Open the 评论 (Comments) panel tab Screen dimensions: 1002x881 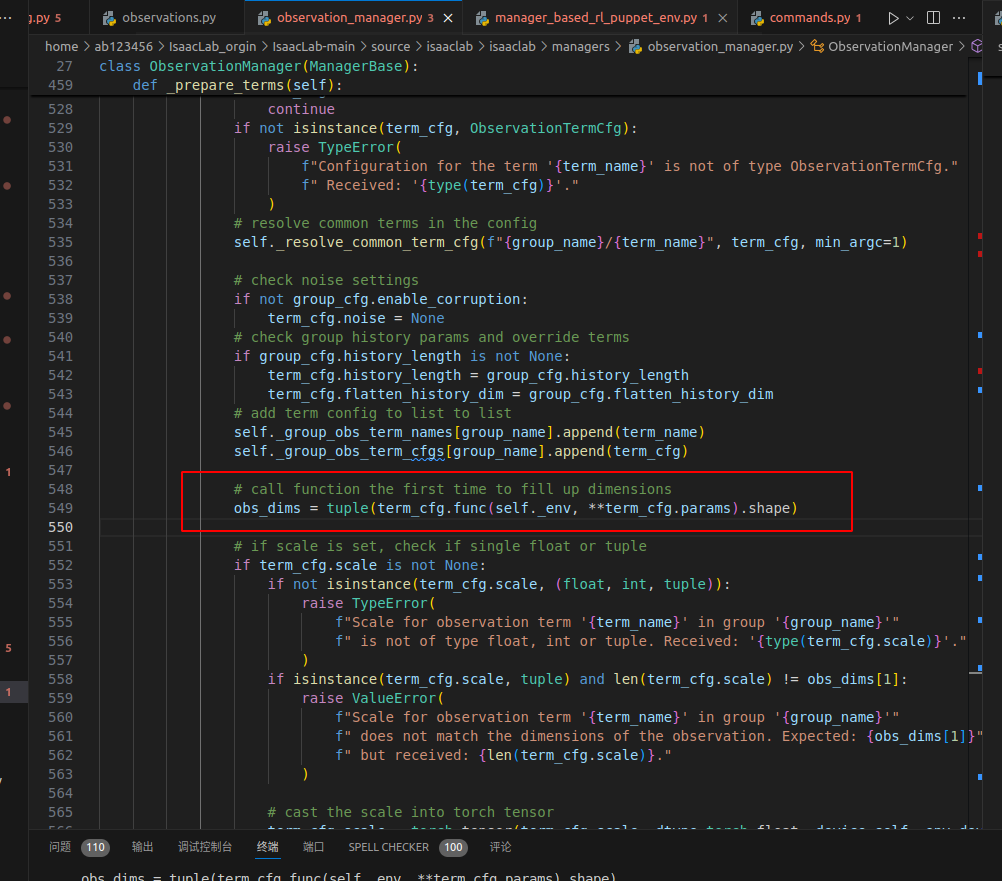[500, 847]
